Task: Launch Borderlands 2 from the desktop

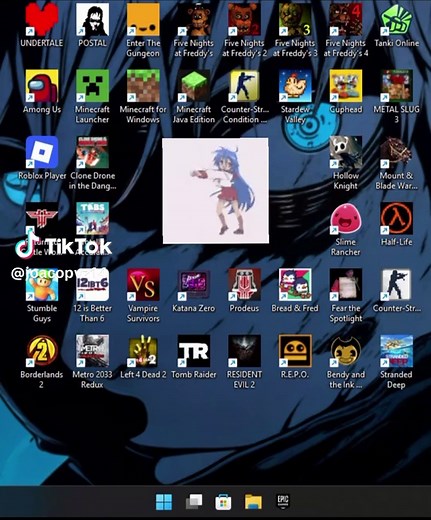Action: [42, 351]
